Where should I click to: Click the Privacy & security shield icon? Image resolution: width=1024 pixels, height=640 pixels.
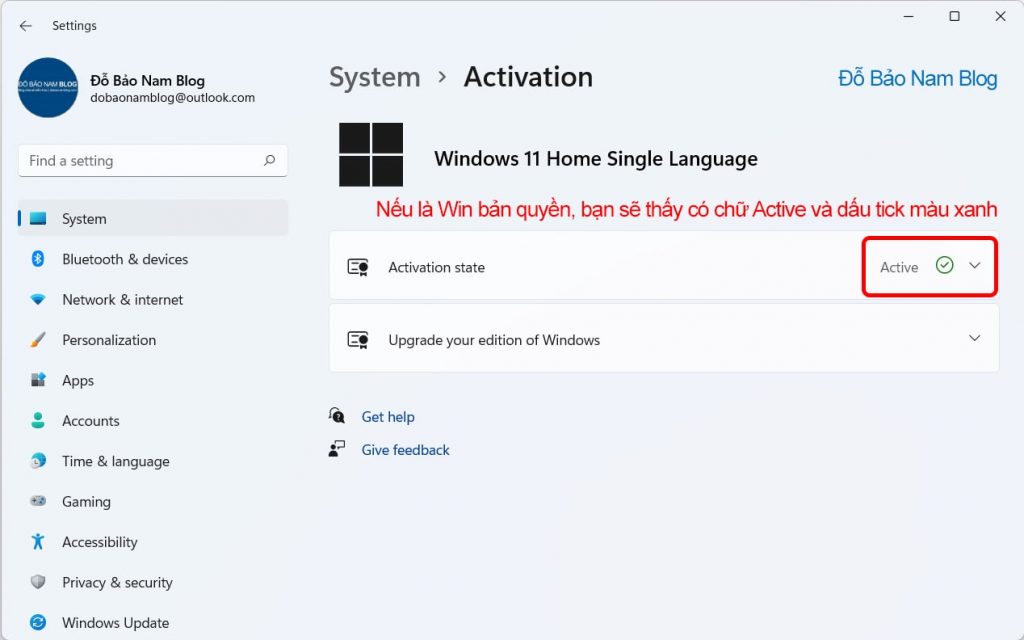pyautogui.click(x=38, y=583)
